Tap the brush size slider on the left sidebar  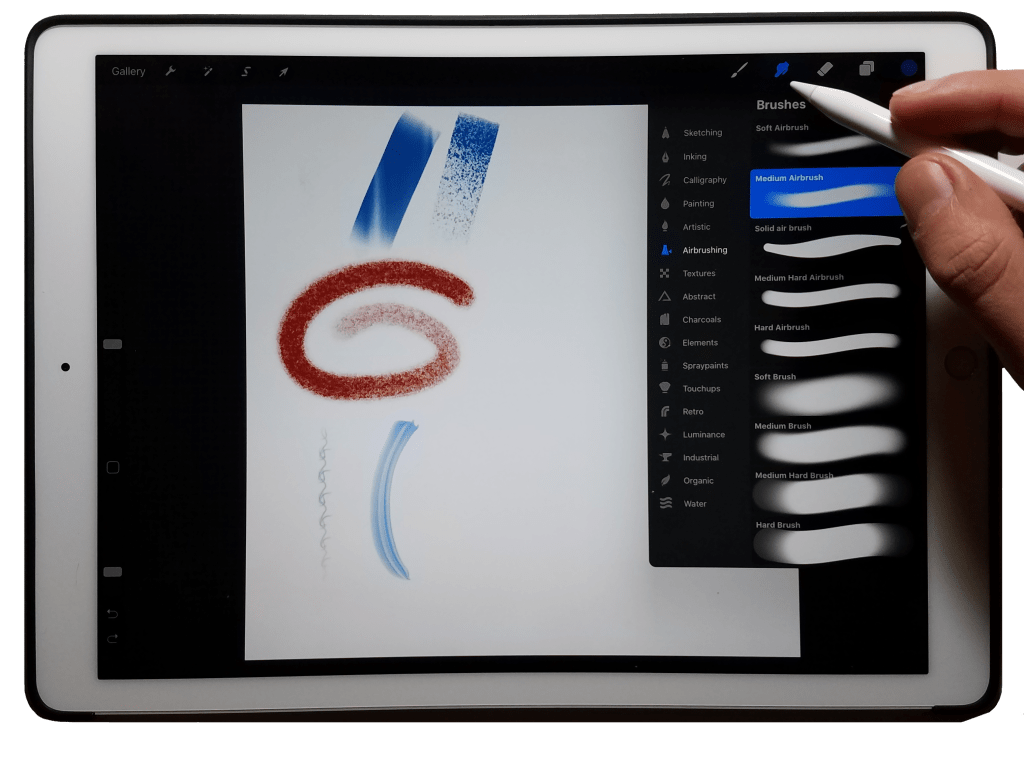pos(112,342)
